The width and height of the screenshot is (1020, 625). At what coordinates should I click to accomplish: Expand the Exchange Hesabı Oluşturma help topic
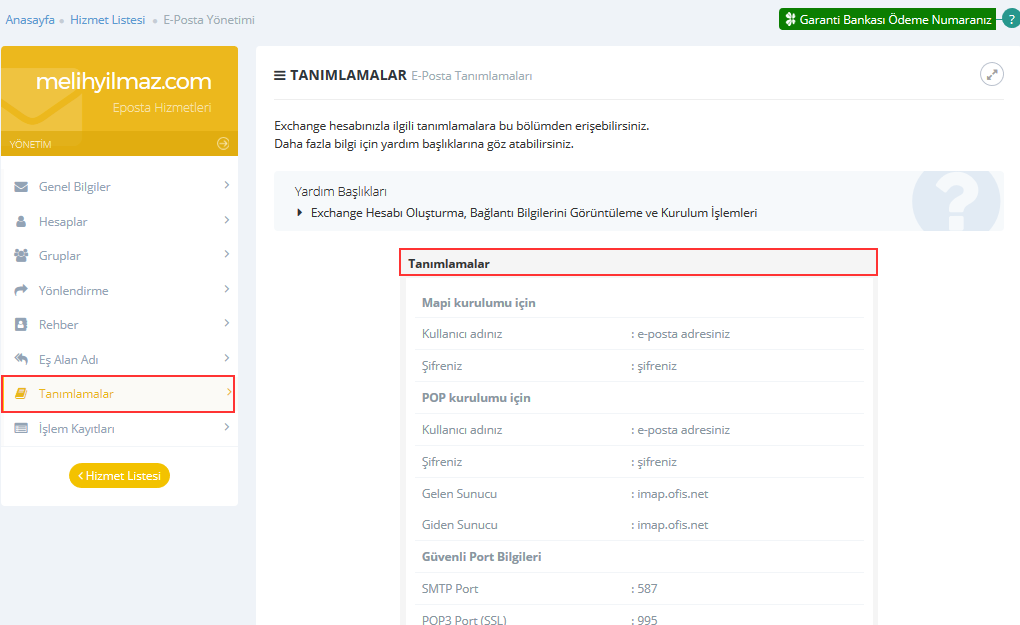click(x=533, y=213)
